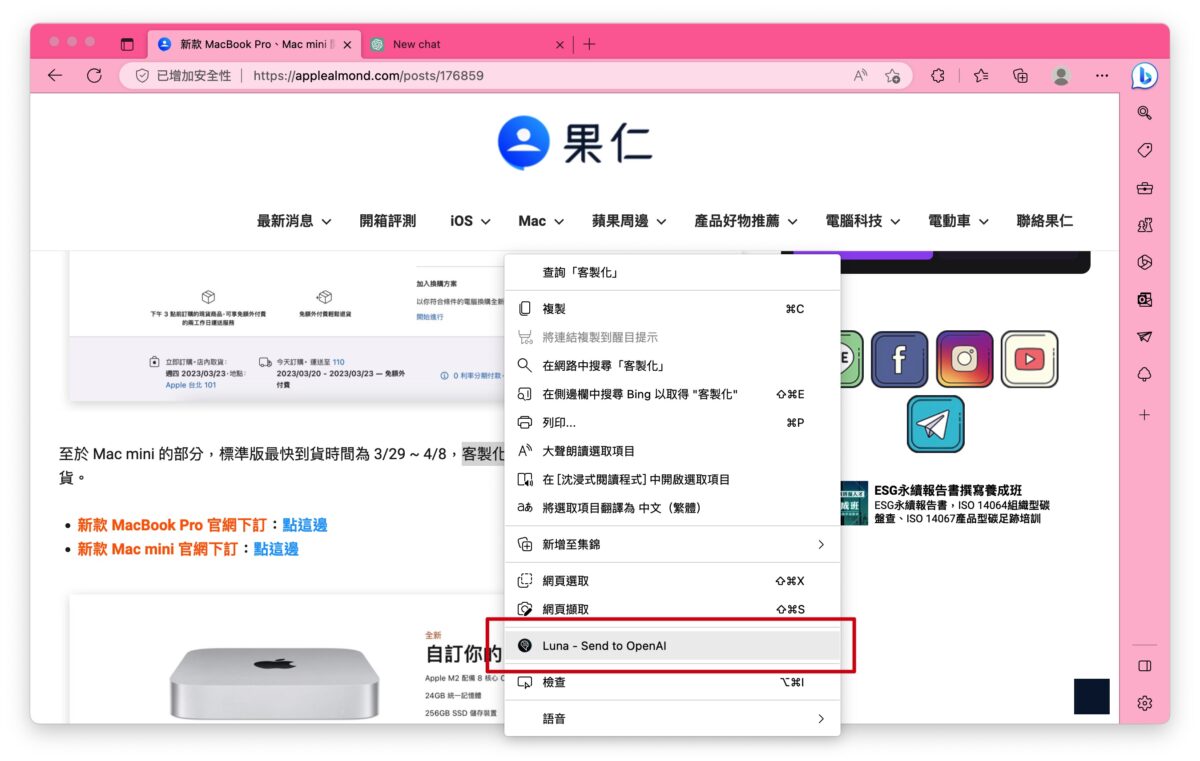The image size is (1200, 761).
Task: Choose 在側邊欄中搜尋 Bing menu entry
Action: [x=672, y=394]
